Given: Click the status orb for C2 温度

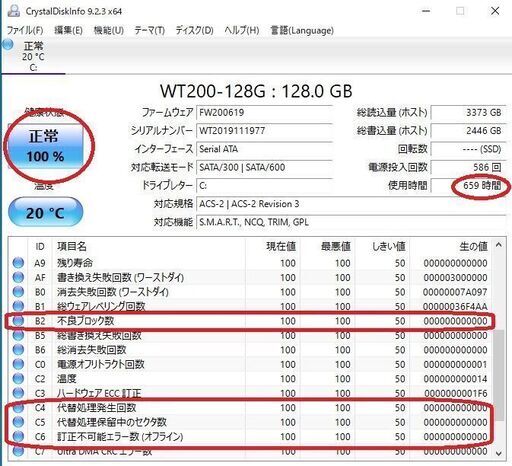Looking at the screenshot, I should pyautogui.click(x=18, y=378).
